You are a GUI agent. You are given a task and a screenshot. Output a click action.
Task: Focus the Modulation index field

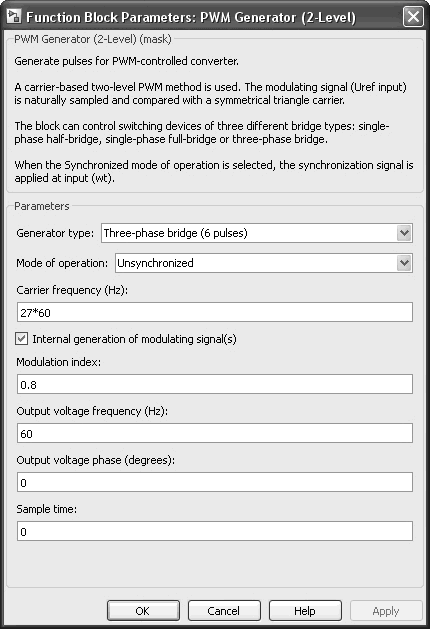pos(215,384)
